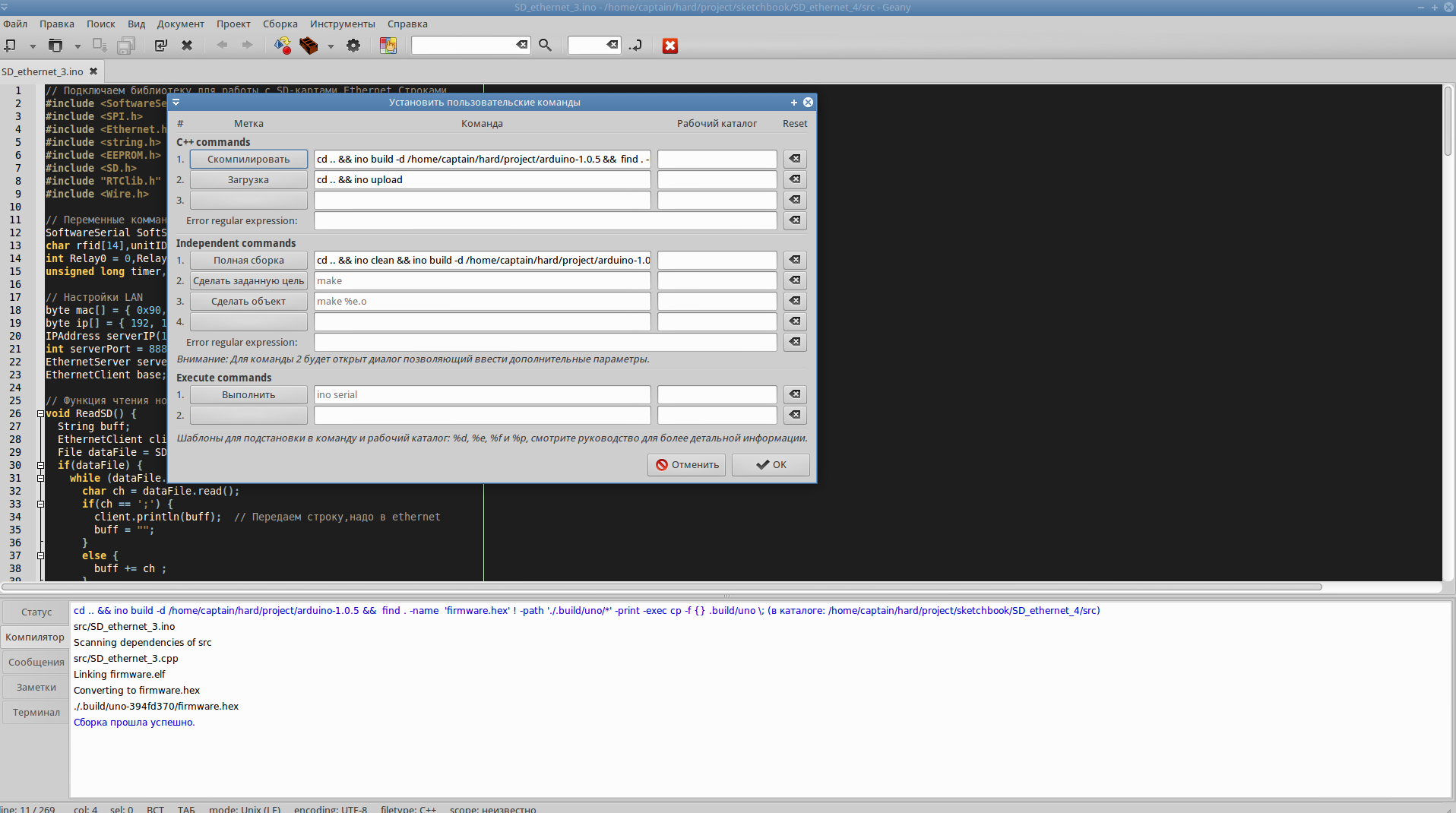Open the Build menu dropdown arrow
Viewport: 1456px width, 813px height.
[331, 46]
